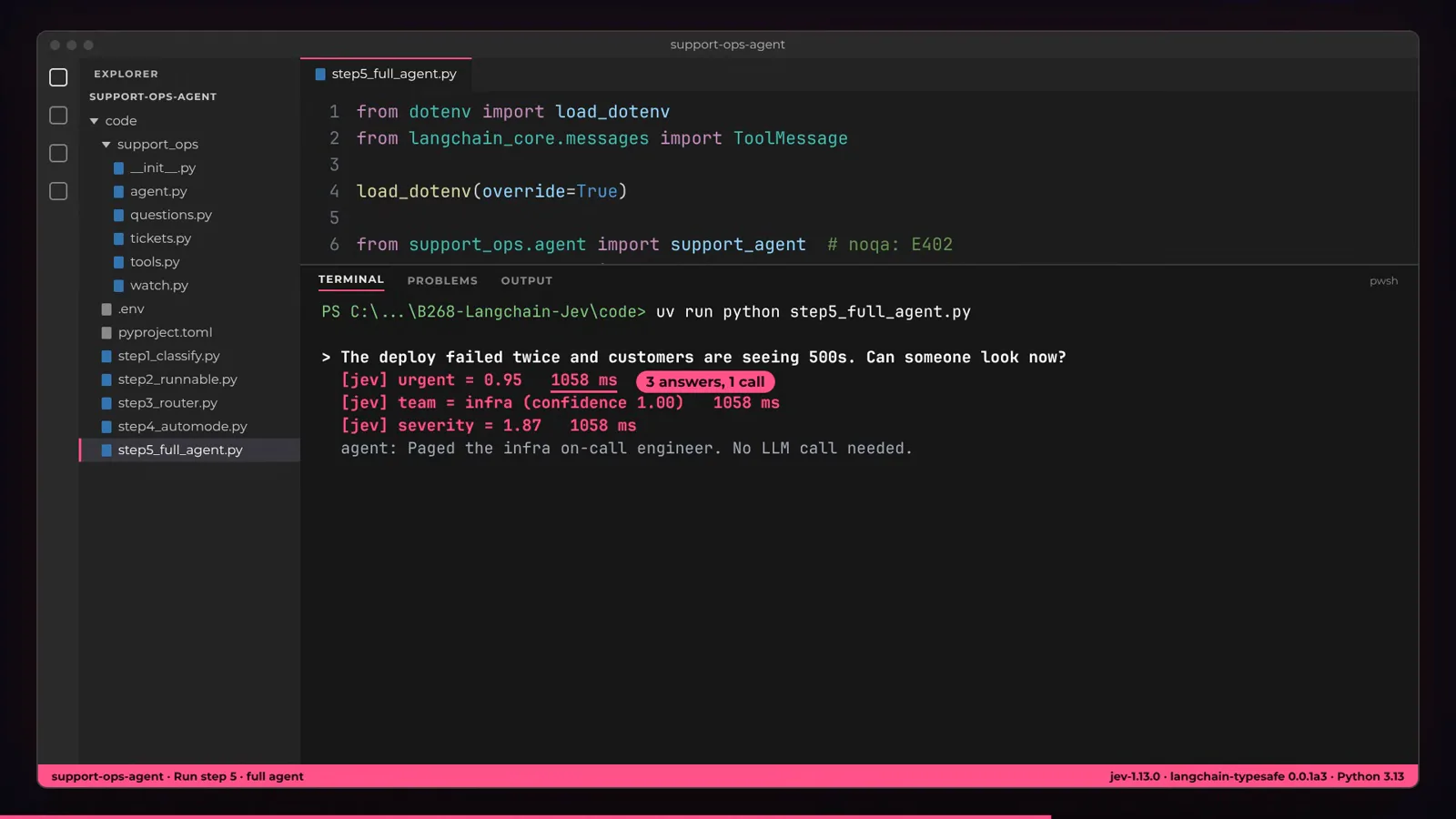Click the third activity bar icon
The image size is (1456, 819).
click(x=58, y=153)
